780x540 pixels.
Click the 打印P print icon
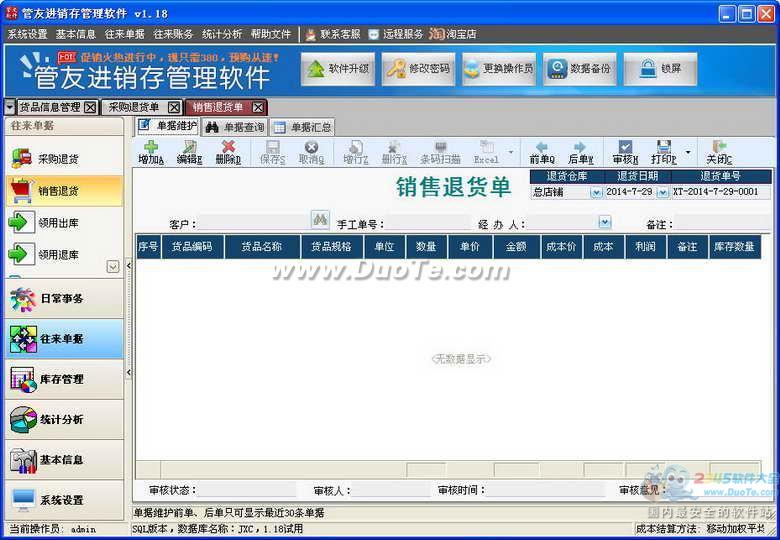[664, 152]
